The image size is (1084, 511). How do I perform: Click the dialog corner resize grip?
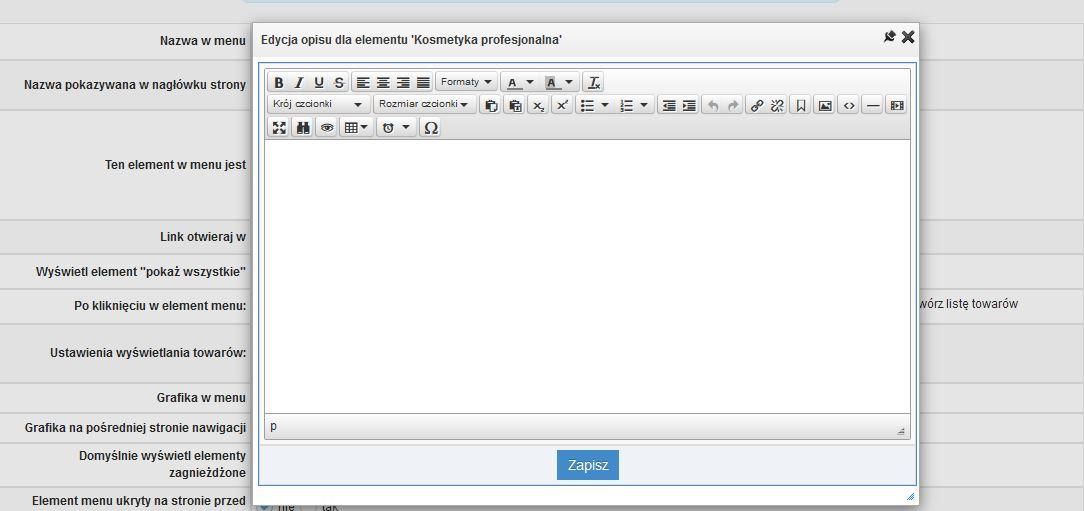[x=910, y=496]
